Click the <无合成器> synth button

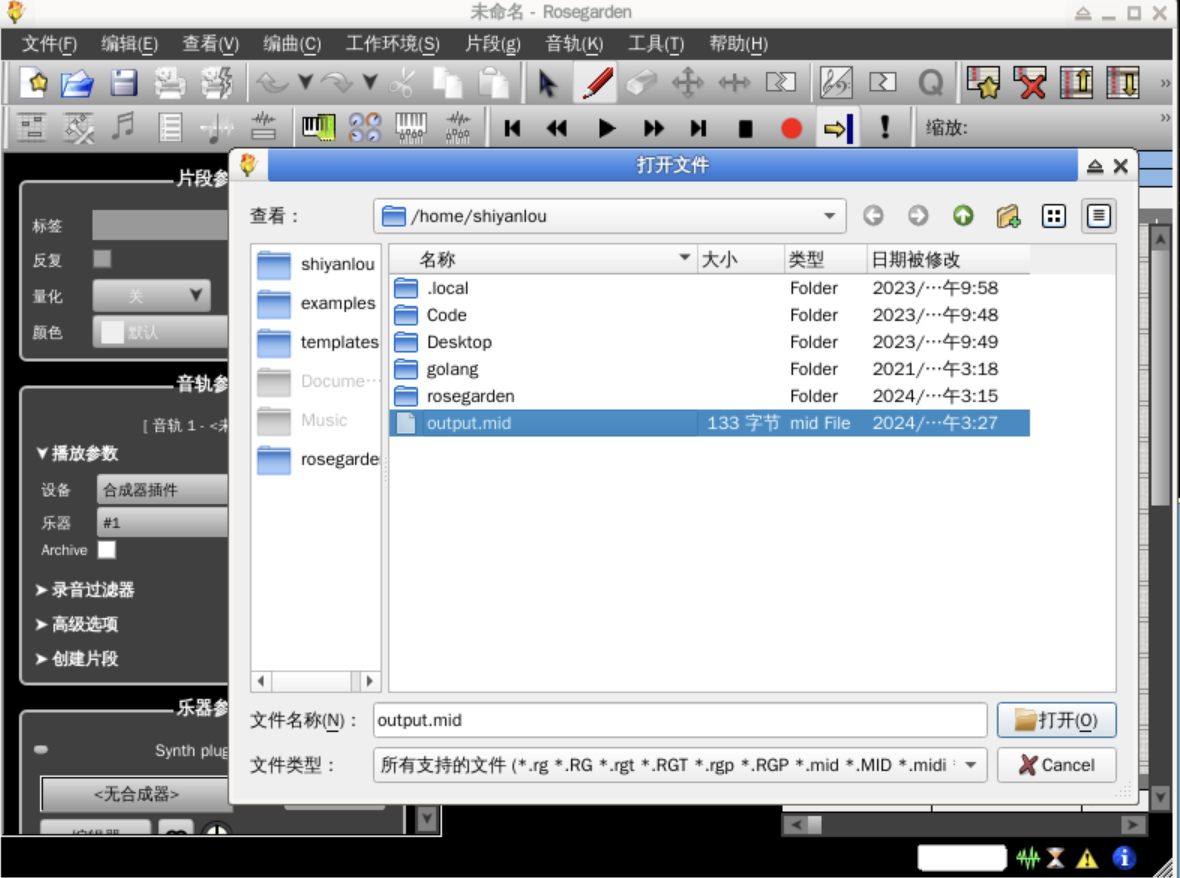(x=135, y=794)
